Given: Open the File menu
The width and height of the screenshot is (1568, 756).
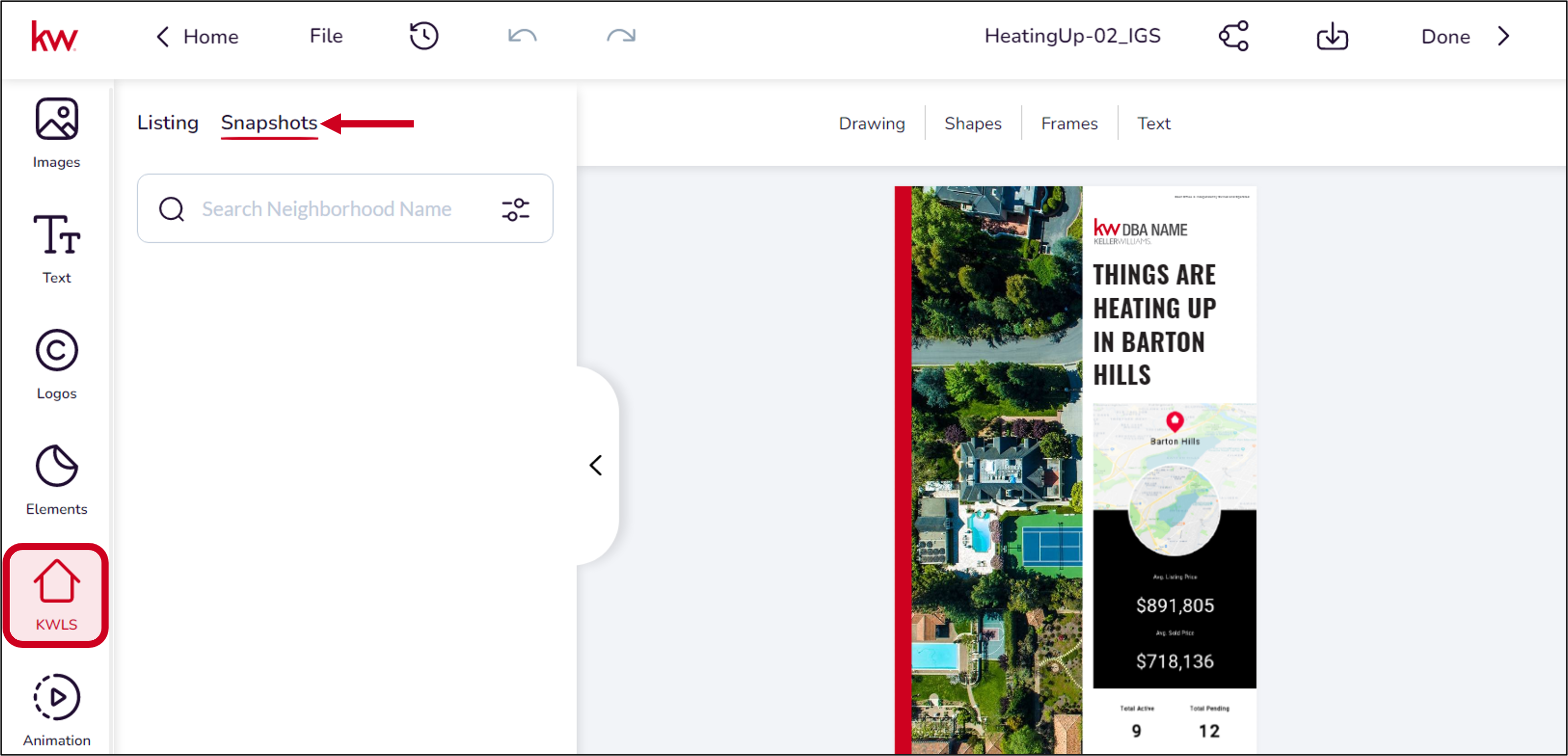Looking at the screenshot, I should (x=326, y=36).
